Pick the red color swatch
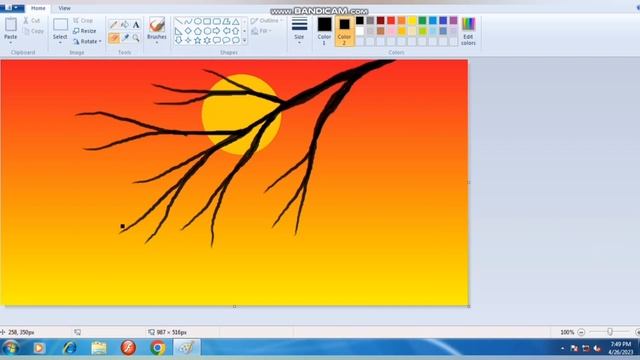 [391, 20]
